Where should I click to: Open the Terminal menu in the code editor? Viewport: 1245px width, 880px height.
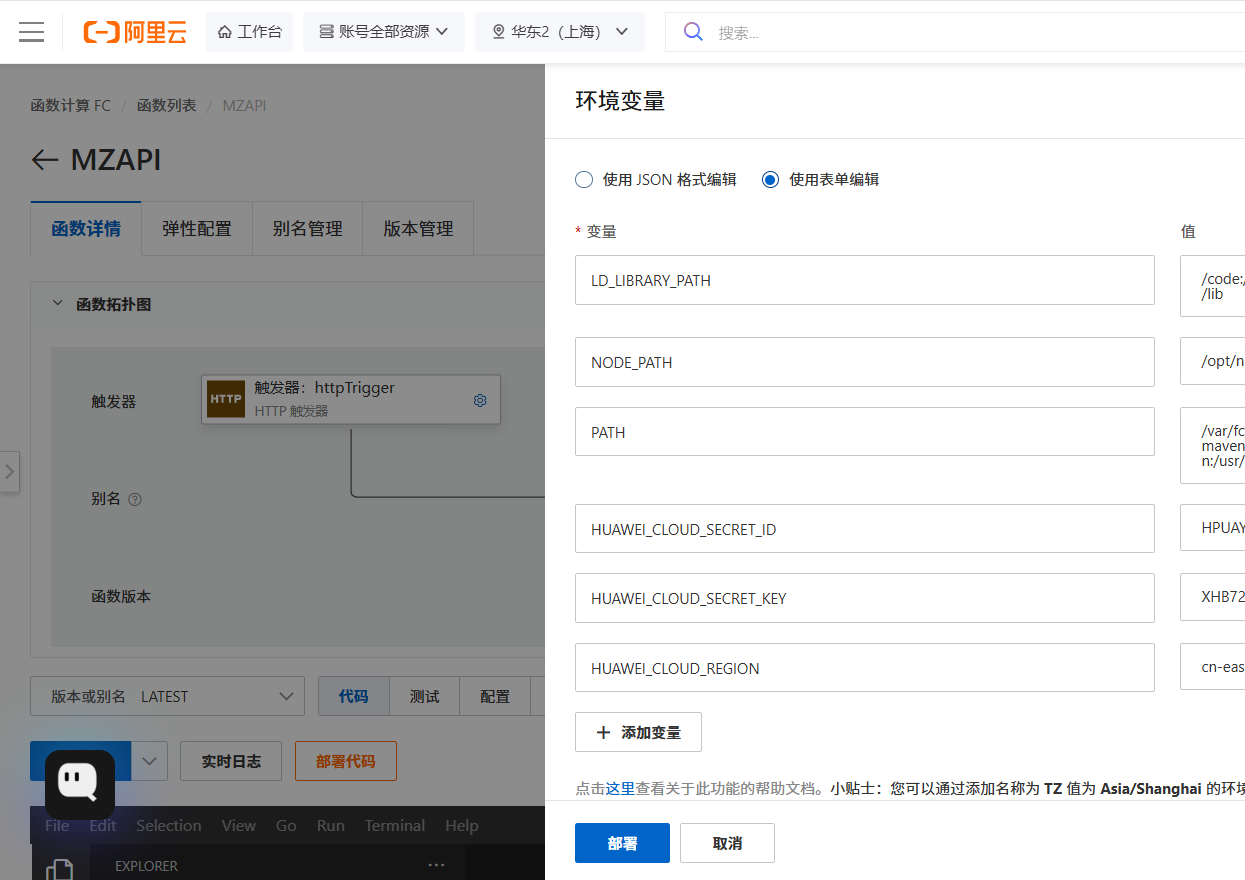coord(394,825)
